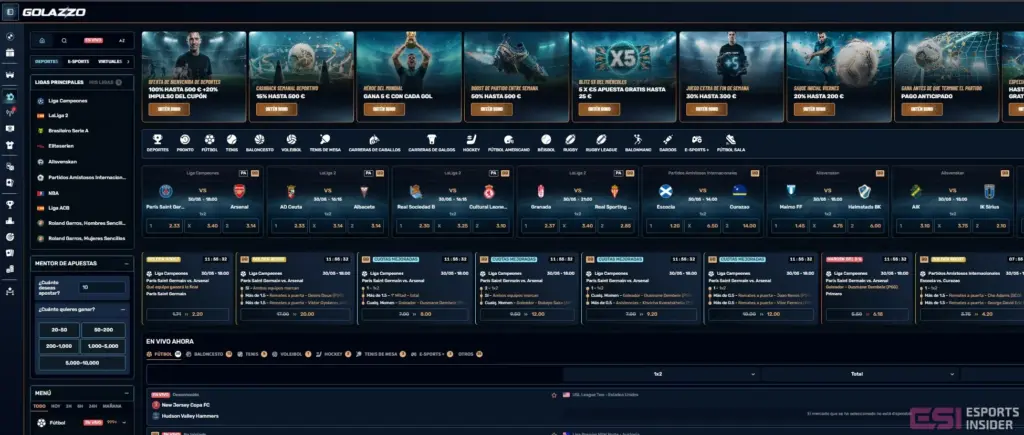Select the Voleibol icon in sports bar
This screenshot has width=1024, height=435.
[291, 139]
